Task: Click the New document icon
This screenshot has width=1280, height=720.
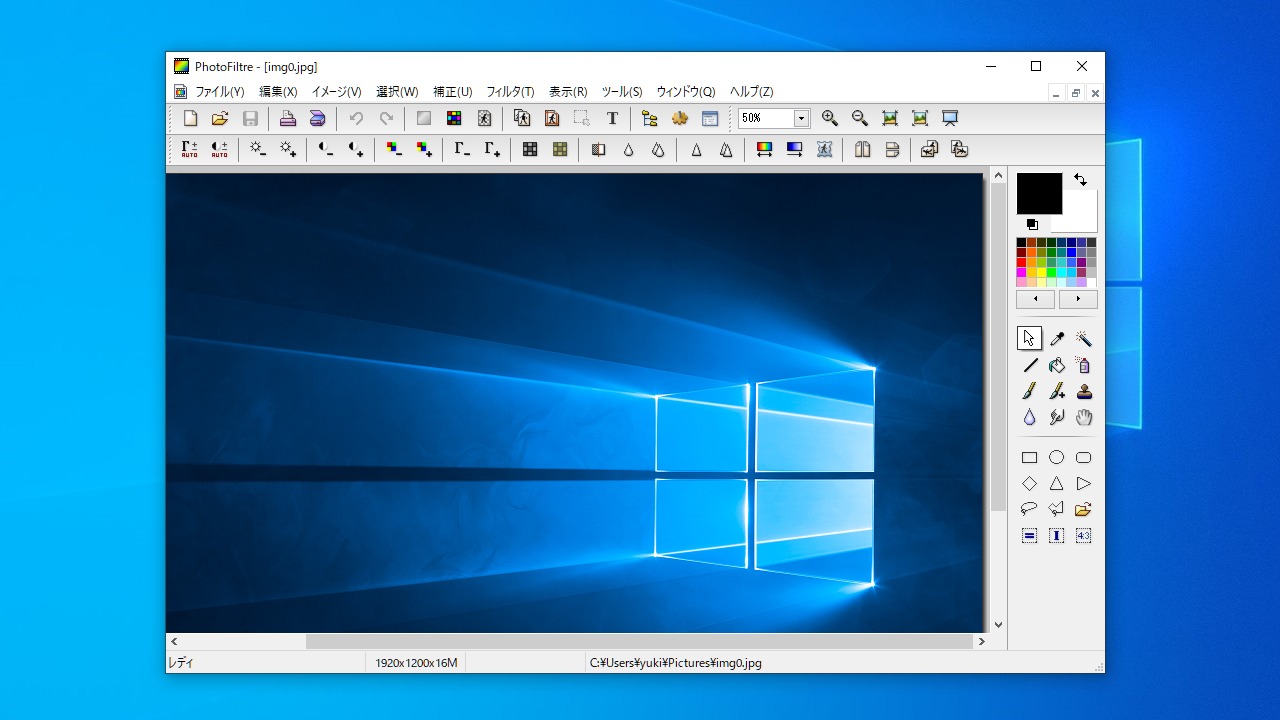Action: point(190,118)
